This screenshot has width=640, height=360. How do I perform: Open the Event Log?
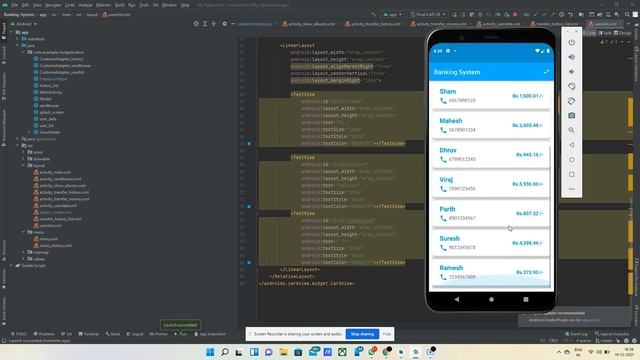click(x=576, y=334)
